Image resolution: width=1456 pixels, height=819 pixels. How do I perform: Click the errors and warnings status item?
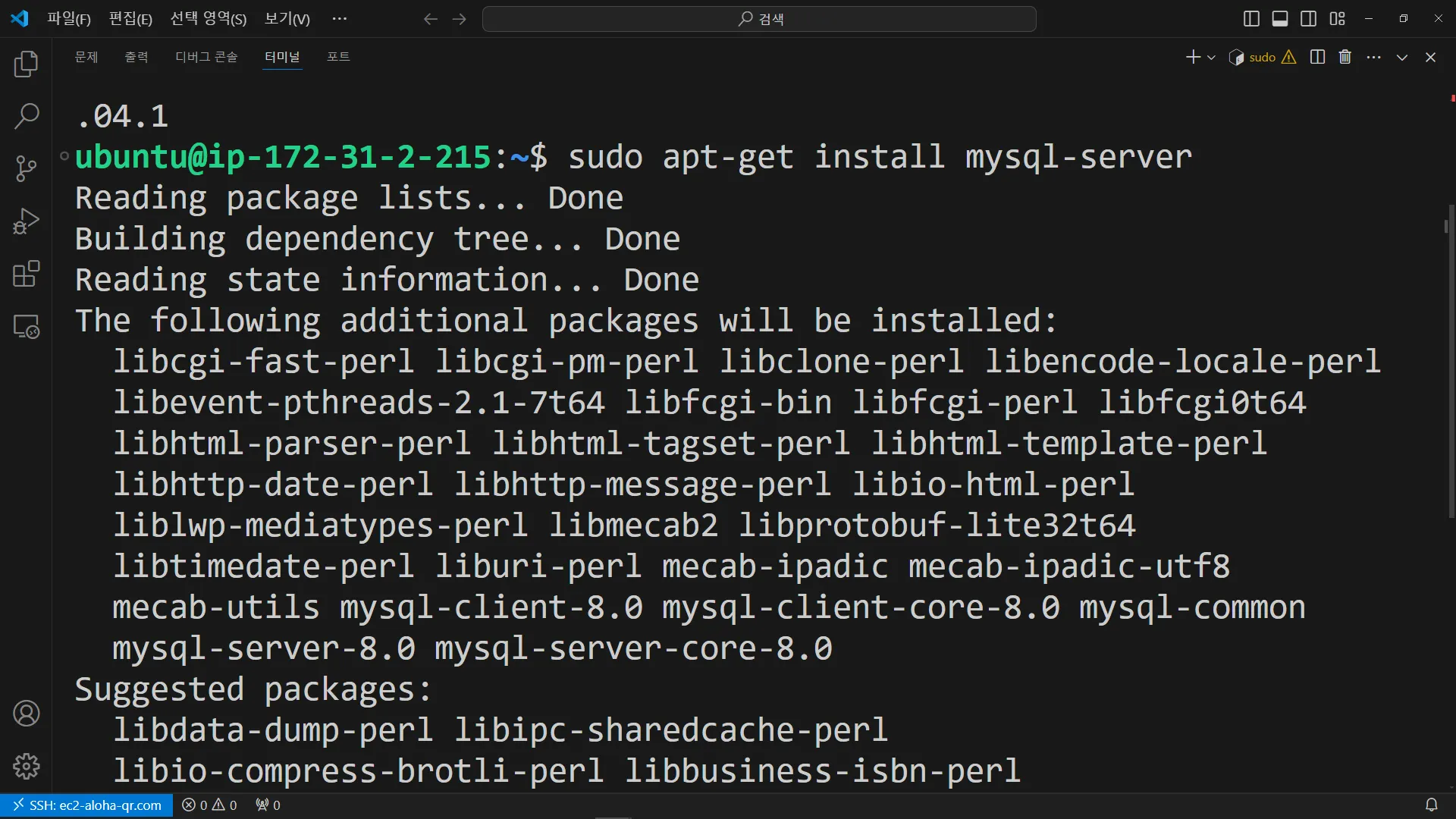209,805
